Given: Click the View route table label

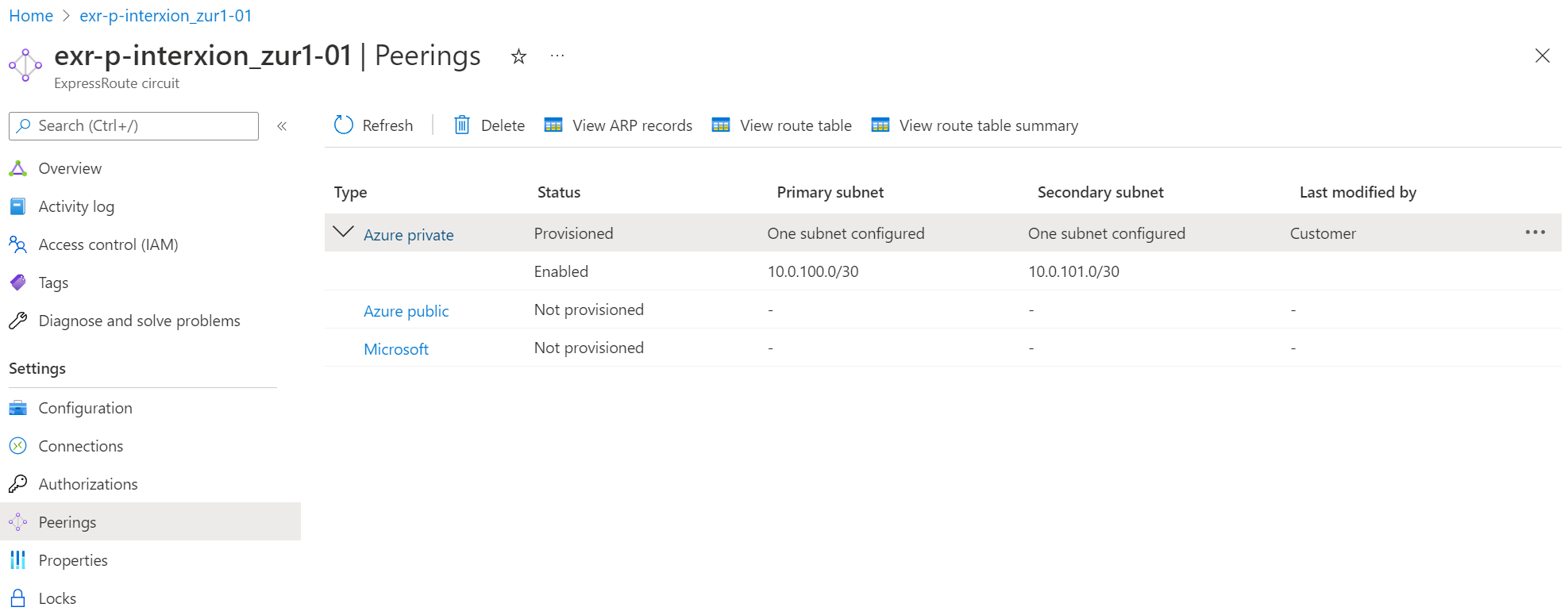Looking at the screenshot, I should coord(796,125).
